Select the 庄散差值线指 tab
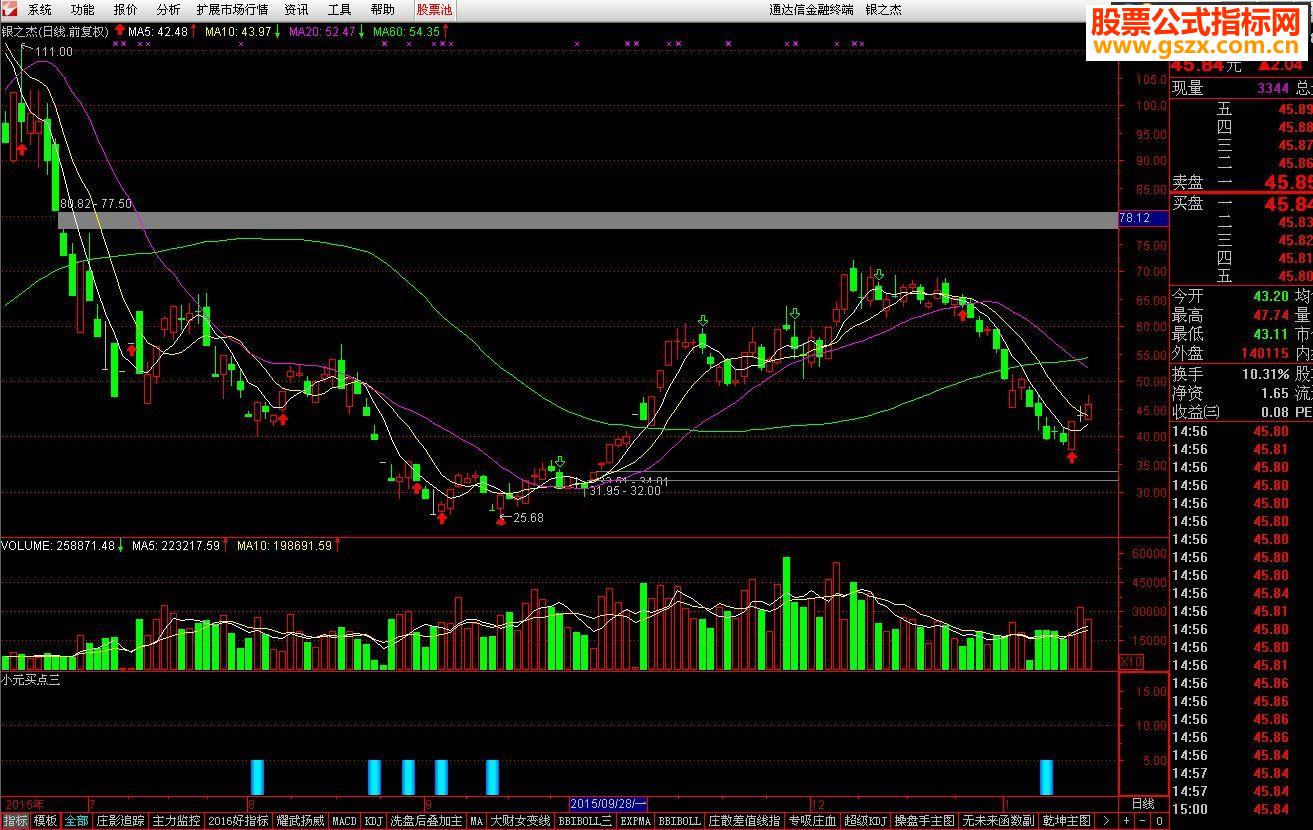The height and width of the screenshot is (830, 1313). [744, 821]
